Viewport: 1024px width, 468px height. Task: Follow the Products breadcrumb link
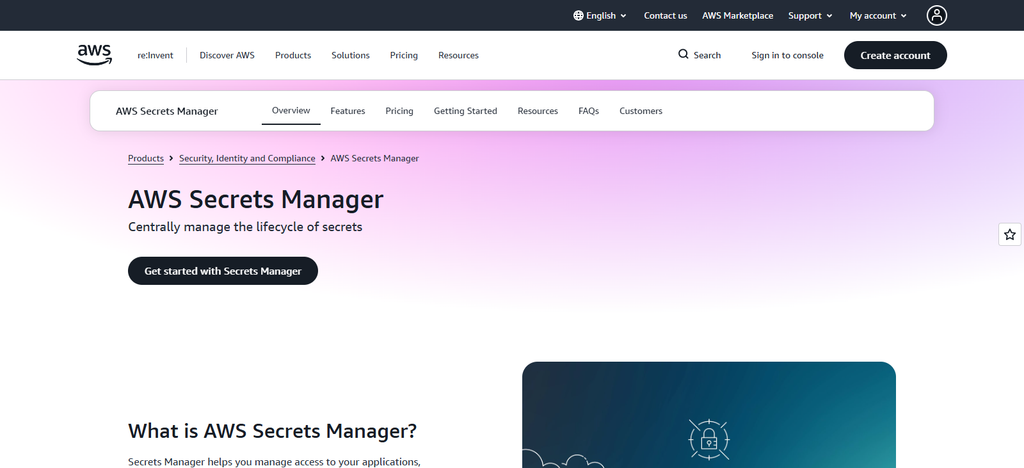coord(146,158)
